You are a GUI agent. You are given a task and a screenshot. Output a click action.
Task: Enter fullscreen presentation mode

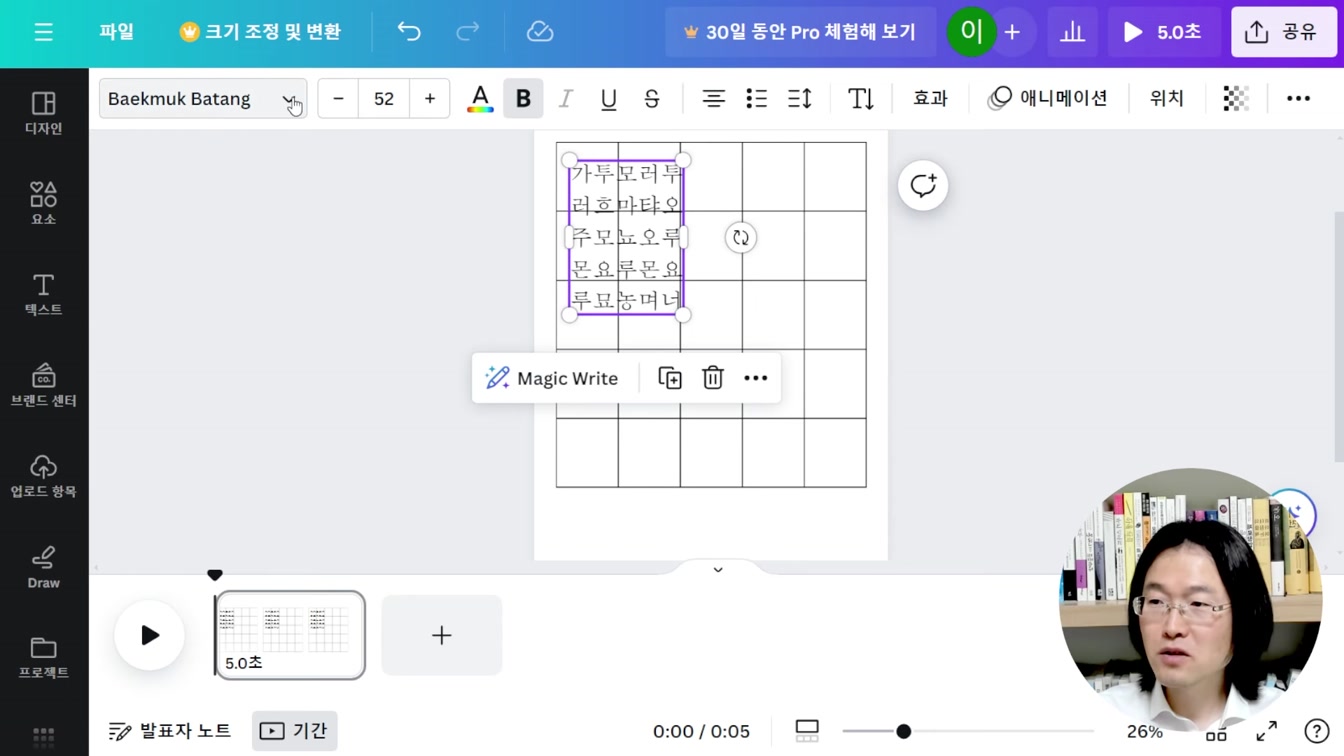point(1266,731)
